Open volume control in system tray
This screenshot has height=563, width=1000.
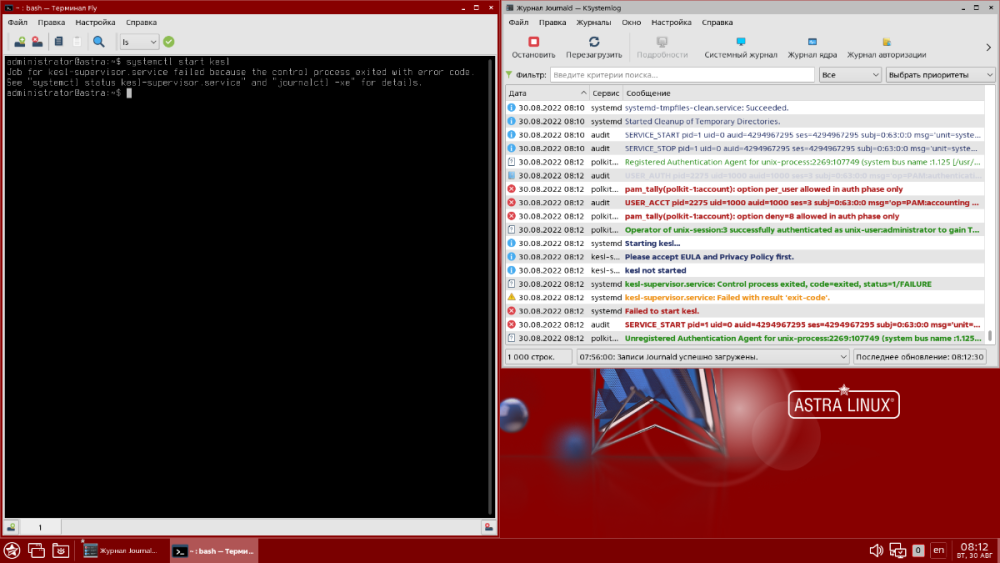[876, 551]
